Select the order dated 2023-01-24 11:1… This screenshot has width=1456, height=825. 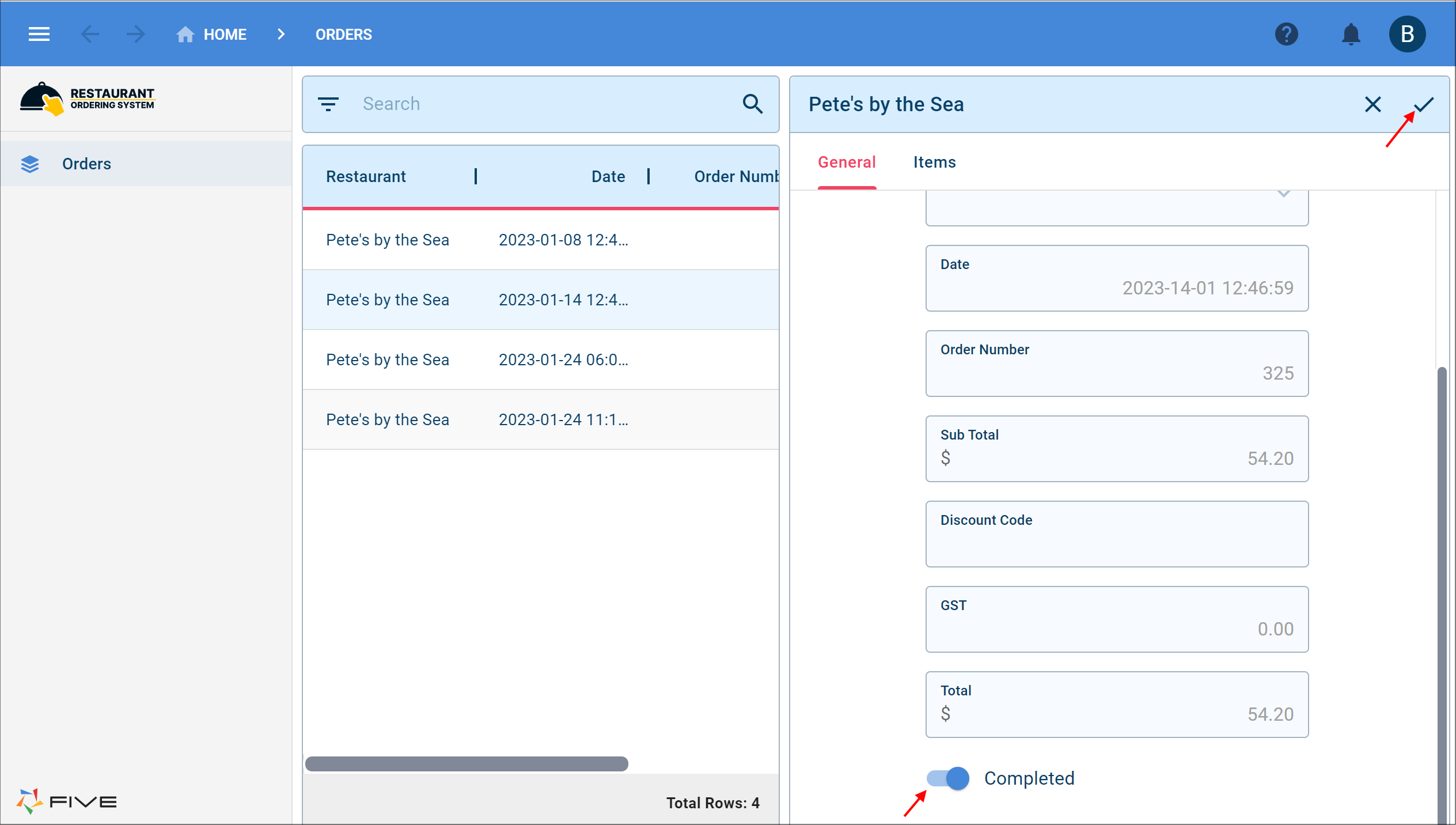(x=541, y=419)
